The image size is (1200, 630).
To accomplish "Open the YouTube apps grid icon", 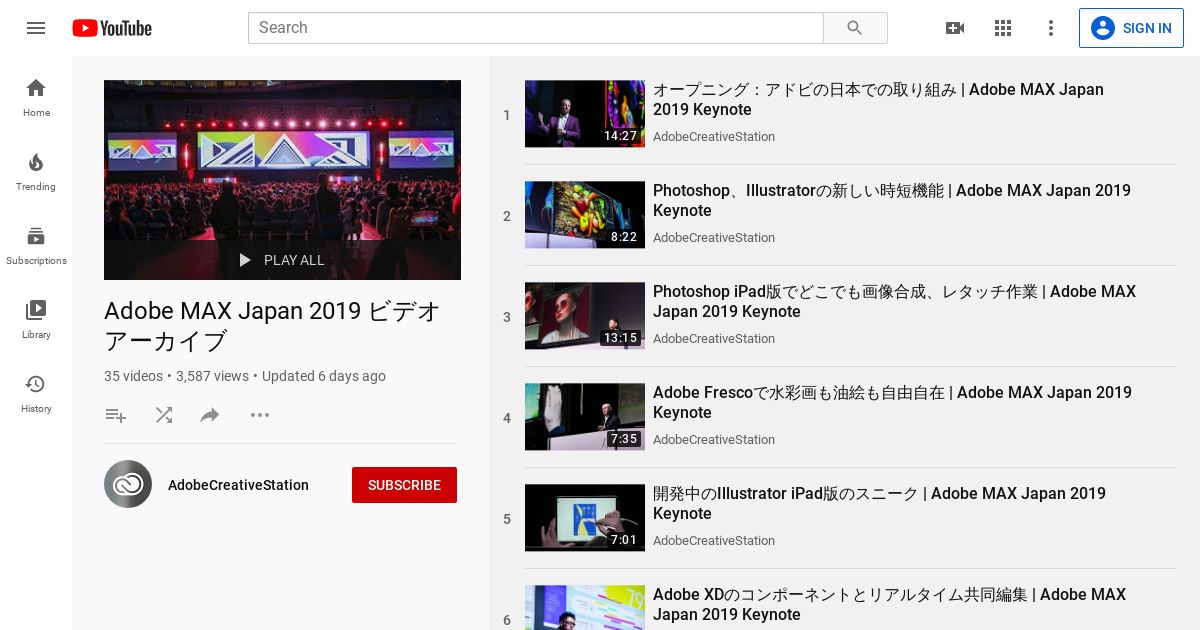I will 1003,28.
